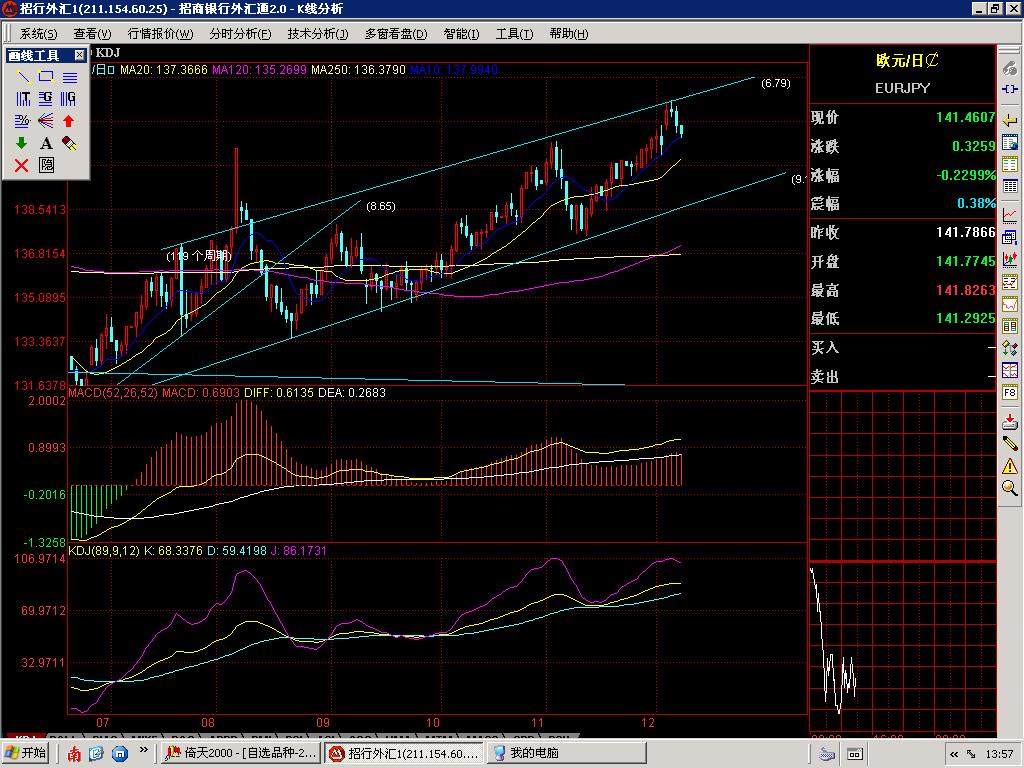
Task: Click the candlestick chart icon in right toolbar
Action: pyautogui.click(x=1010, y=259)
